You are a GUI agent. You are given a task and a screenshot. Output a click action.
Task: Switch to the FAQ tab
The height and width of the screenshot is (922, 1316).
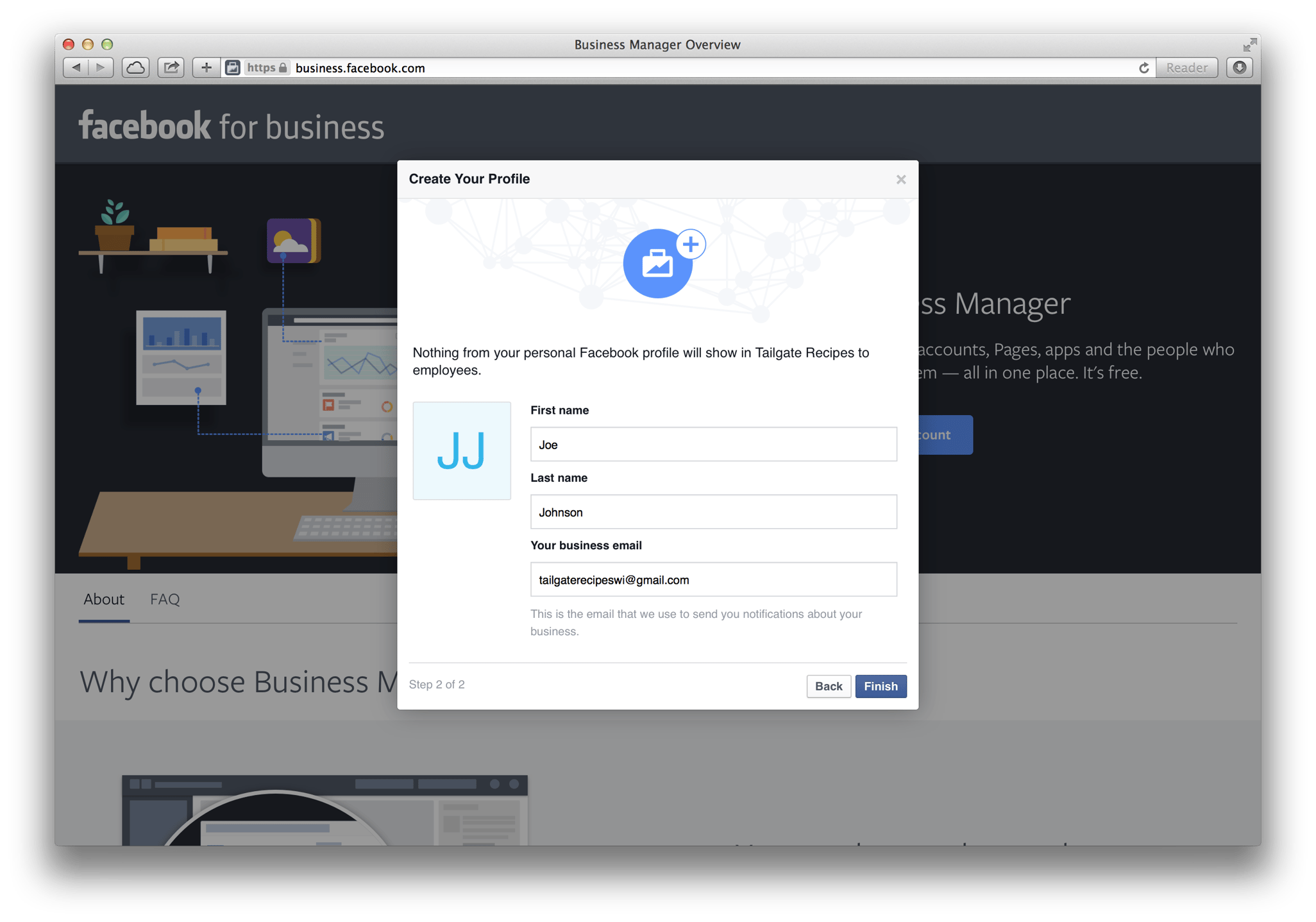pyautogui.click(x=164, y=599)
